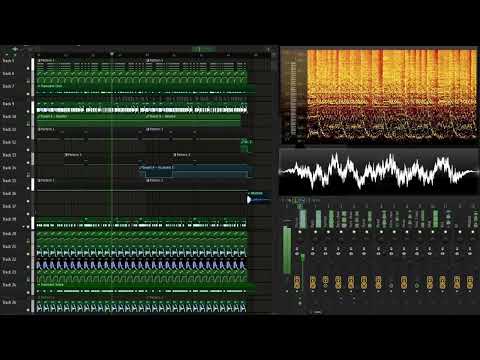
Task: Mute Track 9 using its dot switch
Action: click(x=28, y=111)
